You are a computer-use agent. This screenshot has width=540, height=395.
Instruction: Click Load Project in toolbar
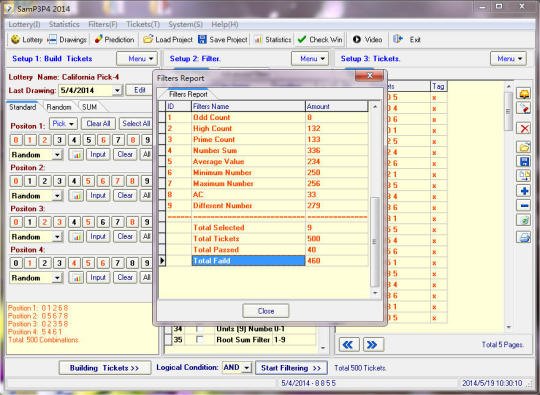(x=168, y=40)
